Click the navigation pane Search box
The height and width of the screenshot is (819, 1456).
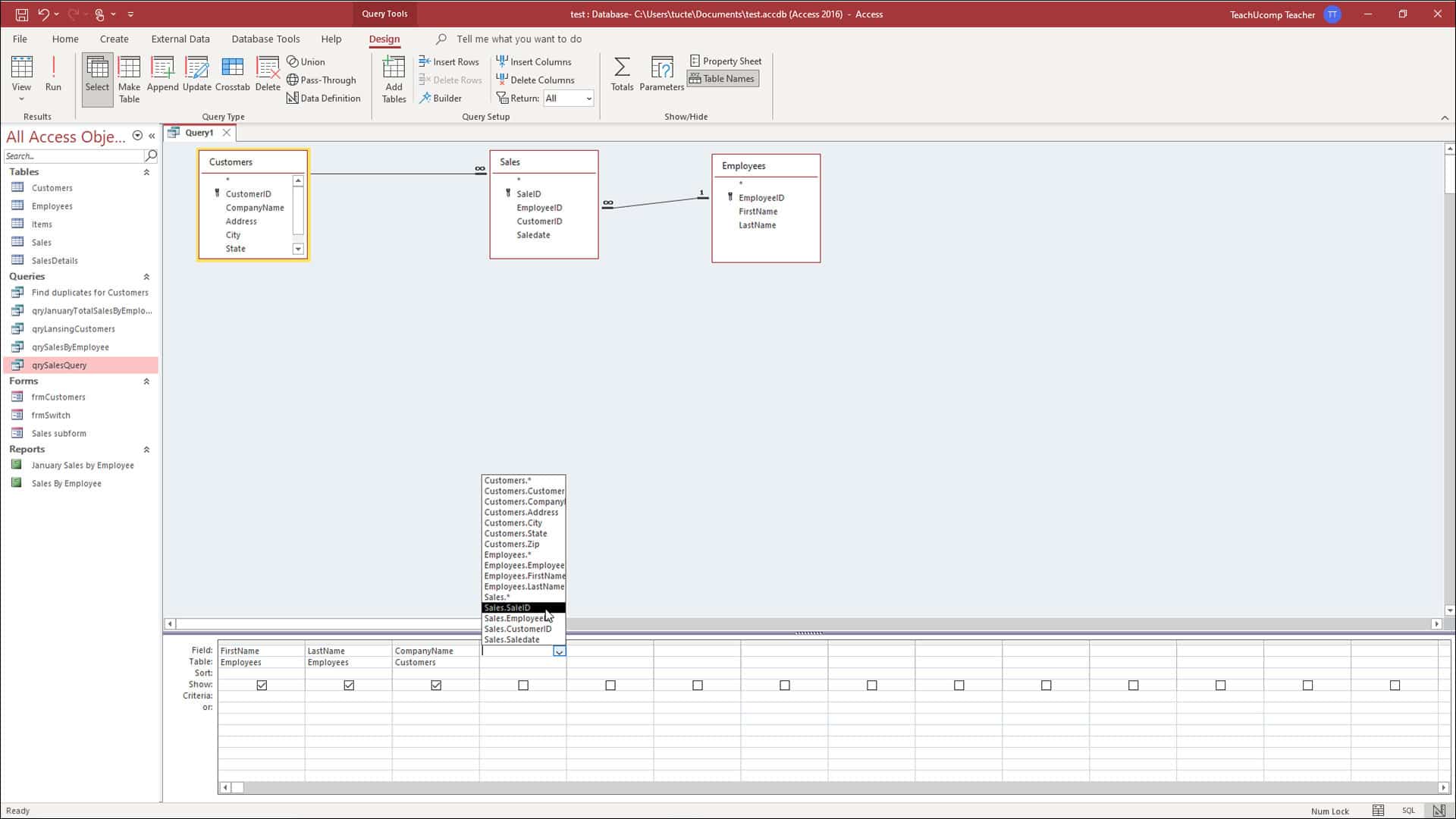click(74, 155)
